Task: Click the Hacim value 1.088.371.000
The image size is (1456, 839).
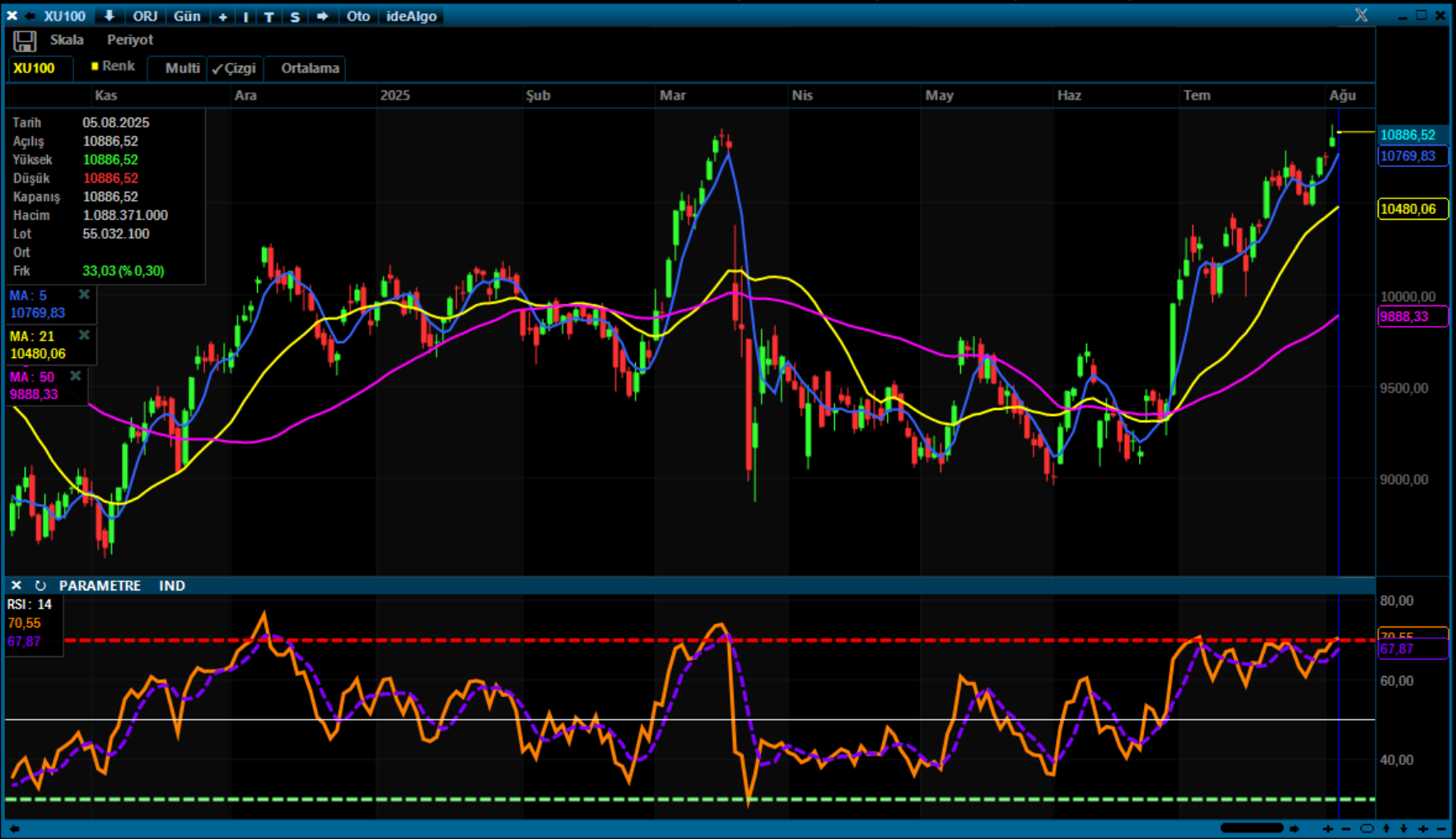Action: pyautogui.click(x=125, y=216)
